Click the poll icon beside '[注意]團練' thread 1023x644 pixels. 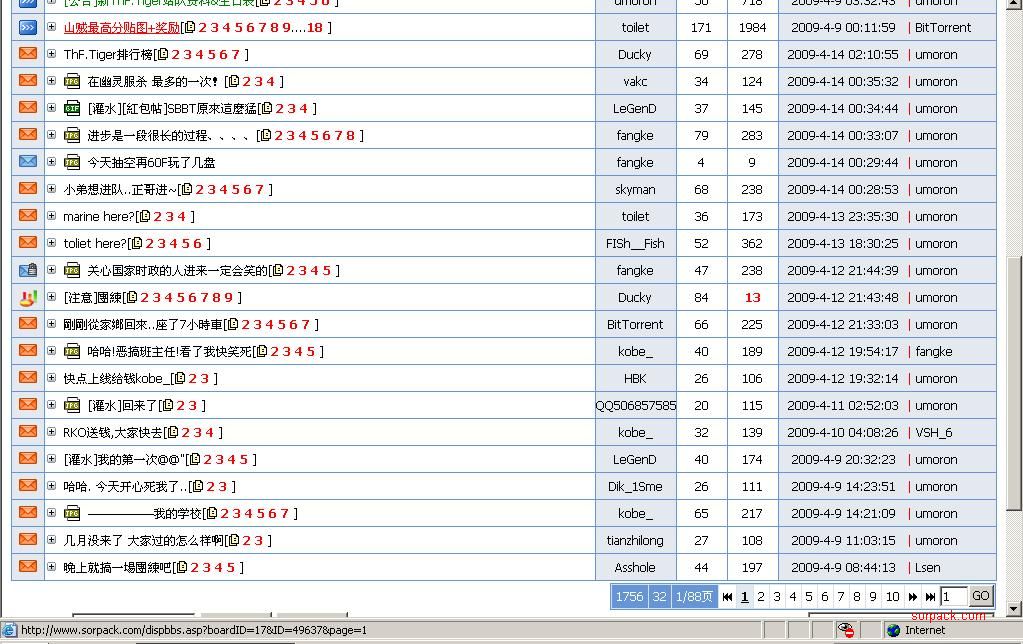28,297
